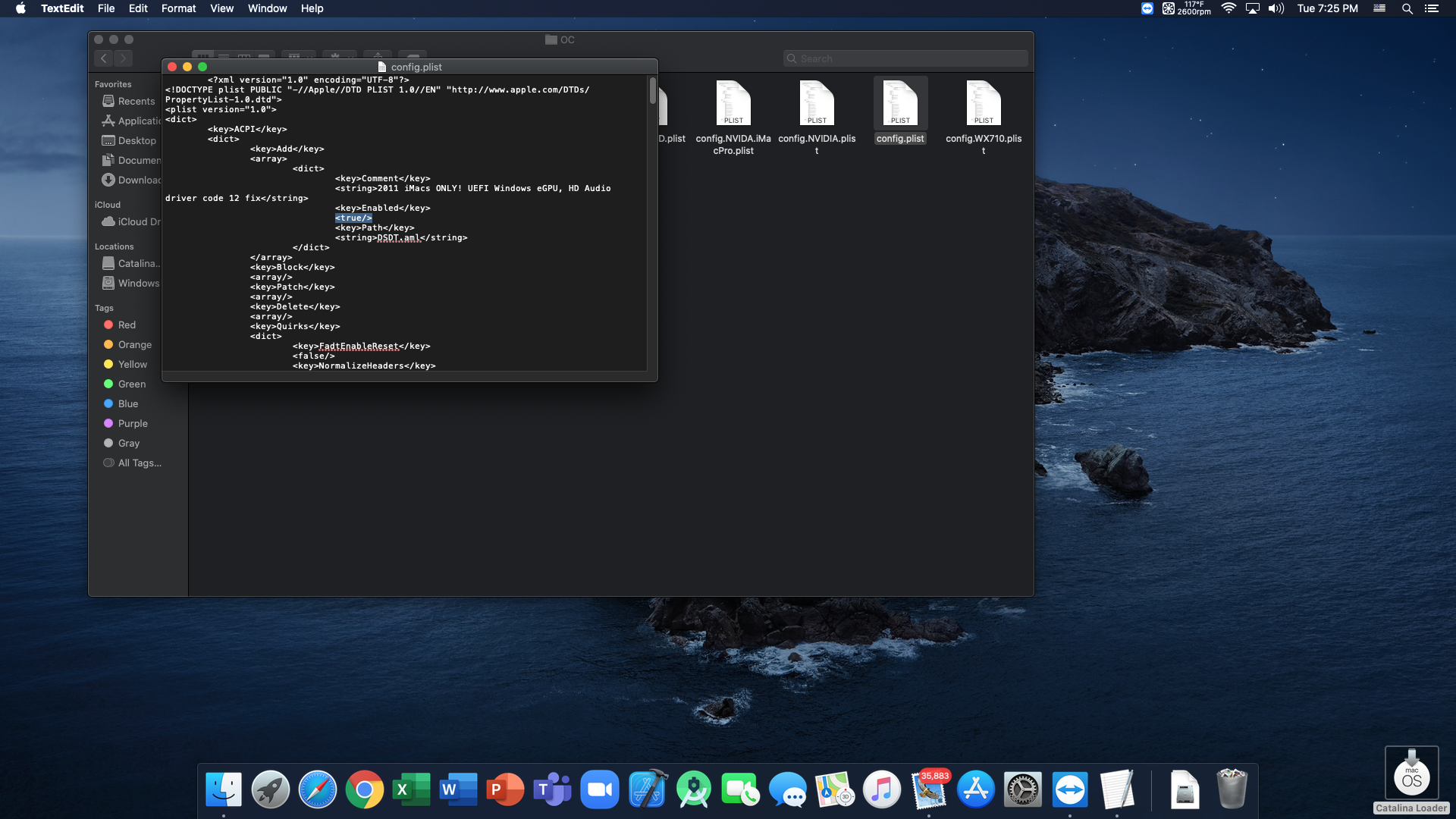Go to Desktop in Finder sidebar
This screenshot has width=1456, height=819.
136,140
